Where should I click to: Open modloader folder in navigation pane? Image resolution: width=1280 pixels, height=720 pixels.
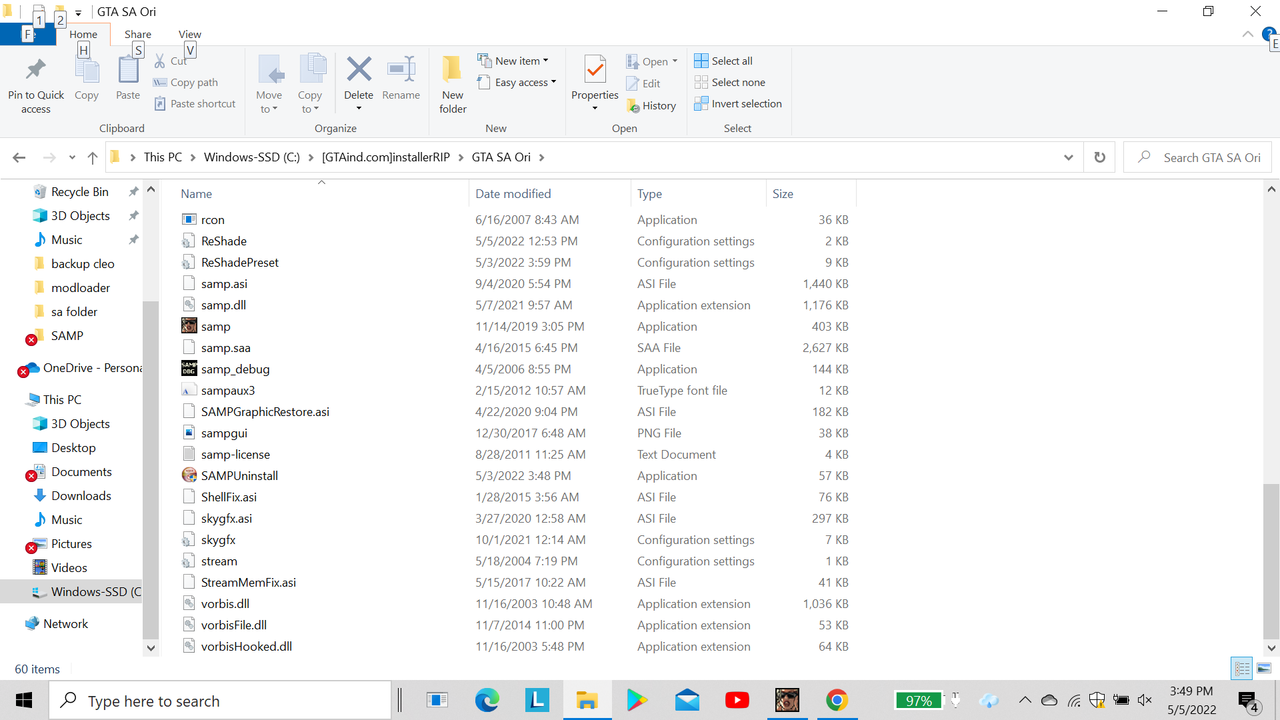81,287
